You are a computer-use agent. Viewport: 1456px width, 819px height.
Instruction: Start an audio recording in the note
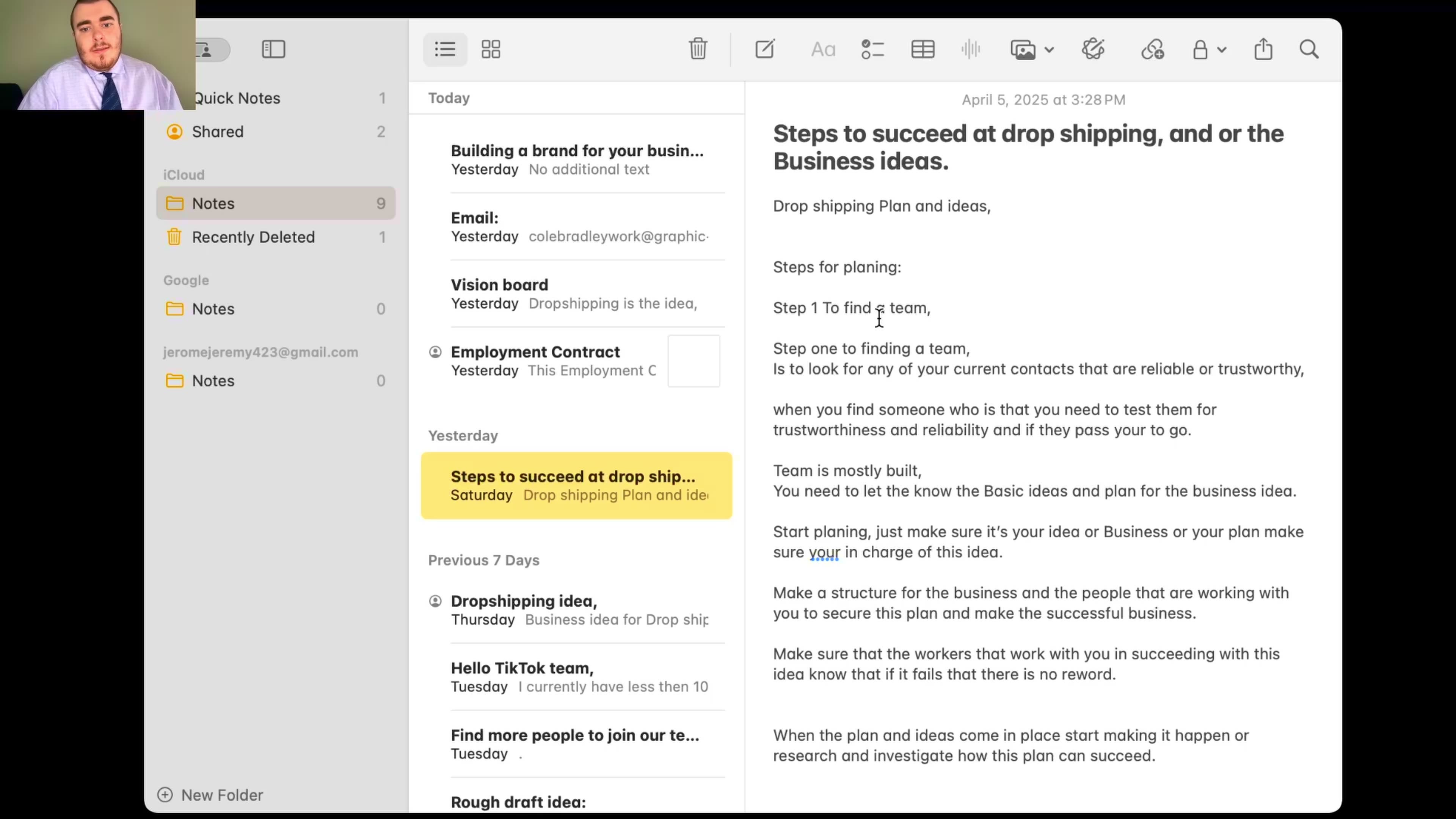(x=970, y=49)
